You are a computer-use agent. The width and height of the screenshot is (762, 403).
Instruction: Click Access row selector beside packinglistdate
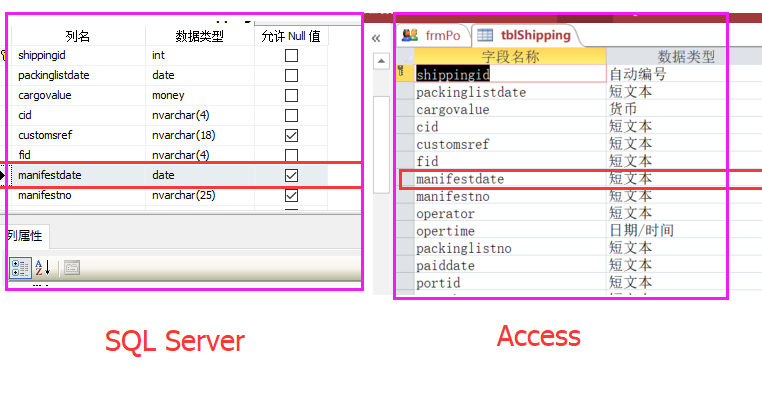click(405, 92)
